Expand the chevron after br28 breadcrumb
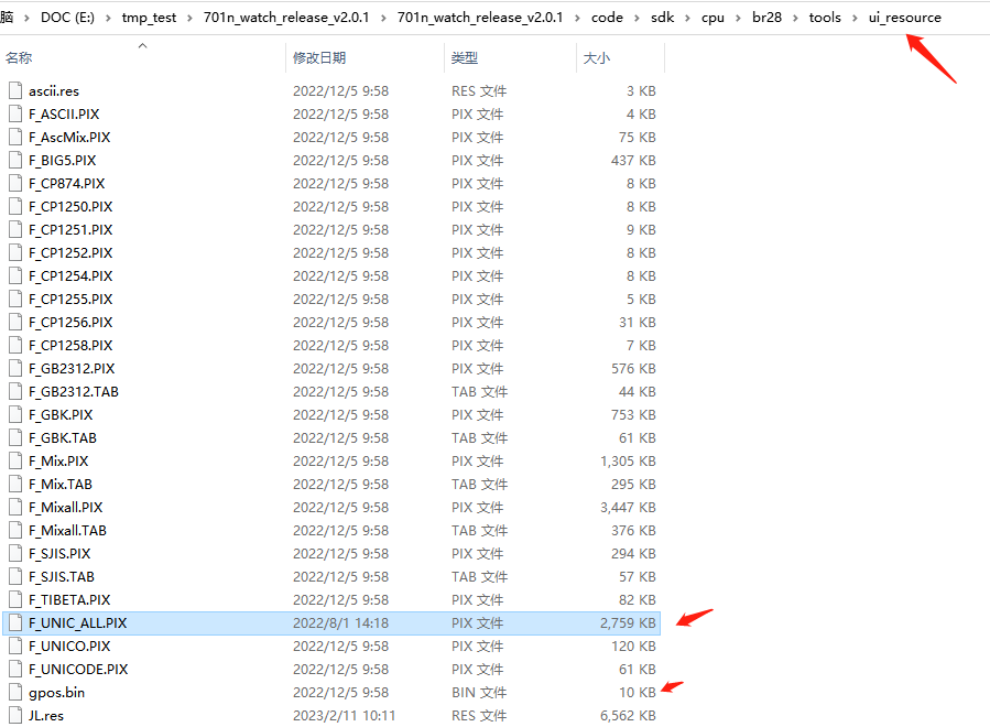This screenshot has width=990, height=727. [x=796, y=18]
